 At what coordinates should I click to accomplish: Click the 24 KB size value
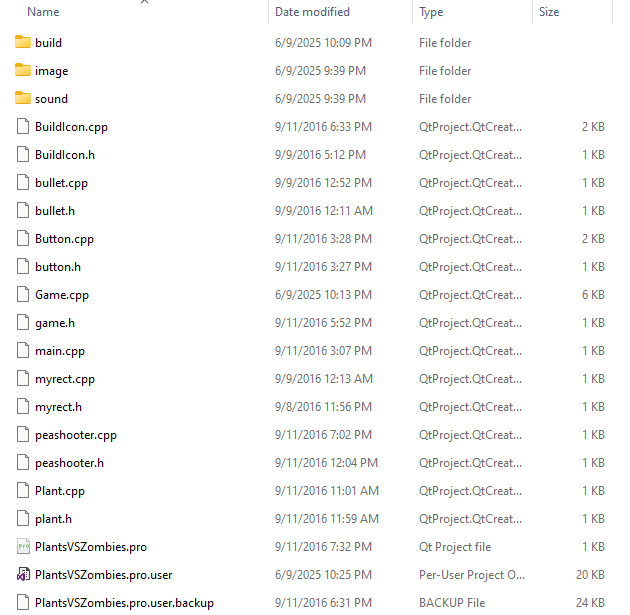590,603
